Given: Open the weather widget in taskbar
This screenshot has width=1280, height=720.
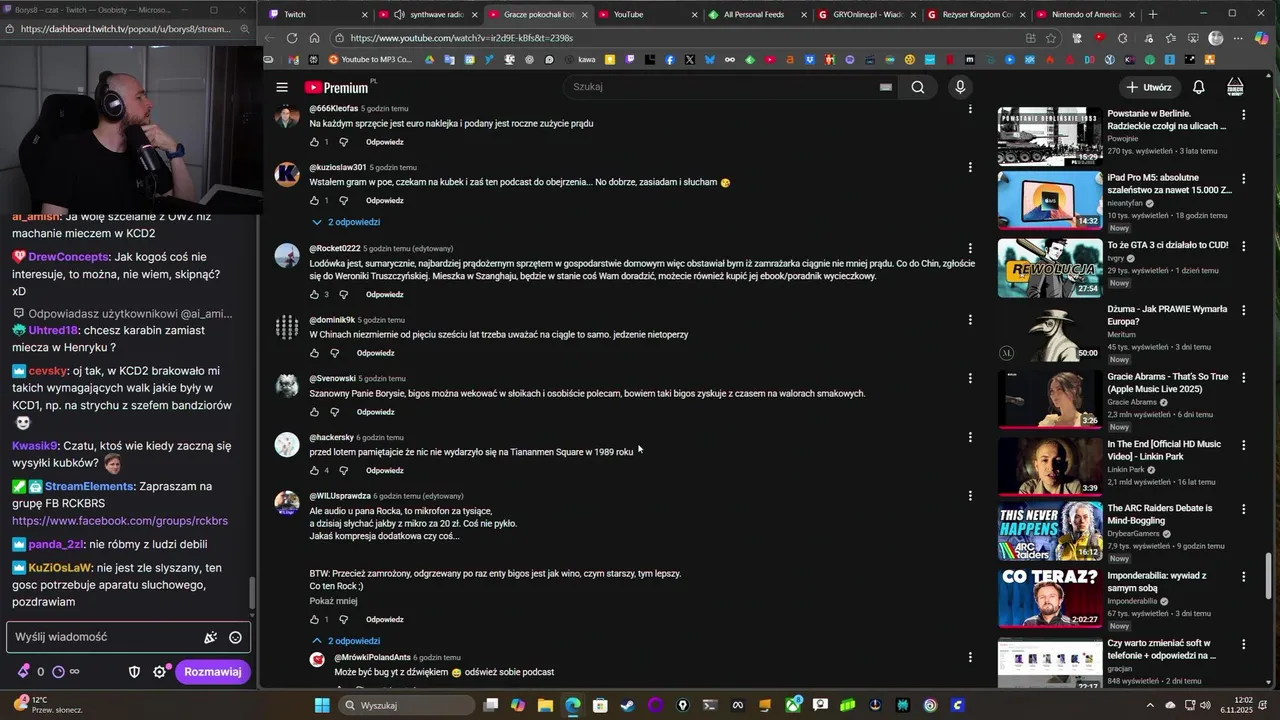Looking at the screenshot, I should click(50, 705).
